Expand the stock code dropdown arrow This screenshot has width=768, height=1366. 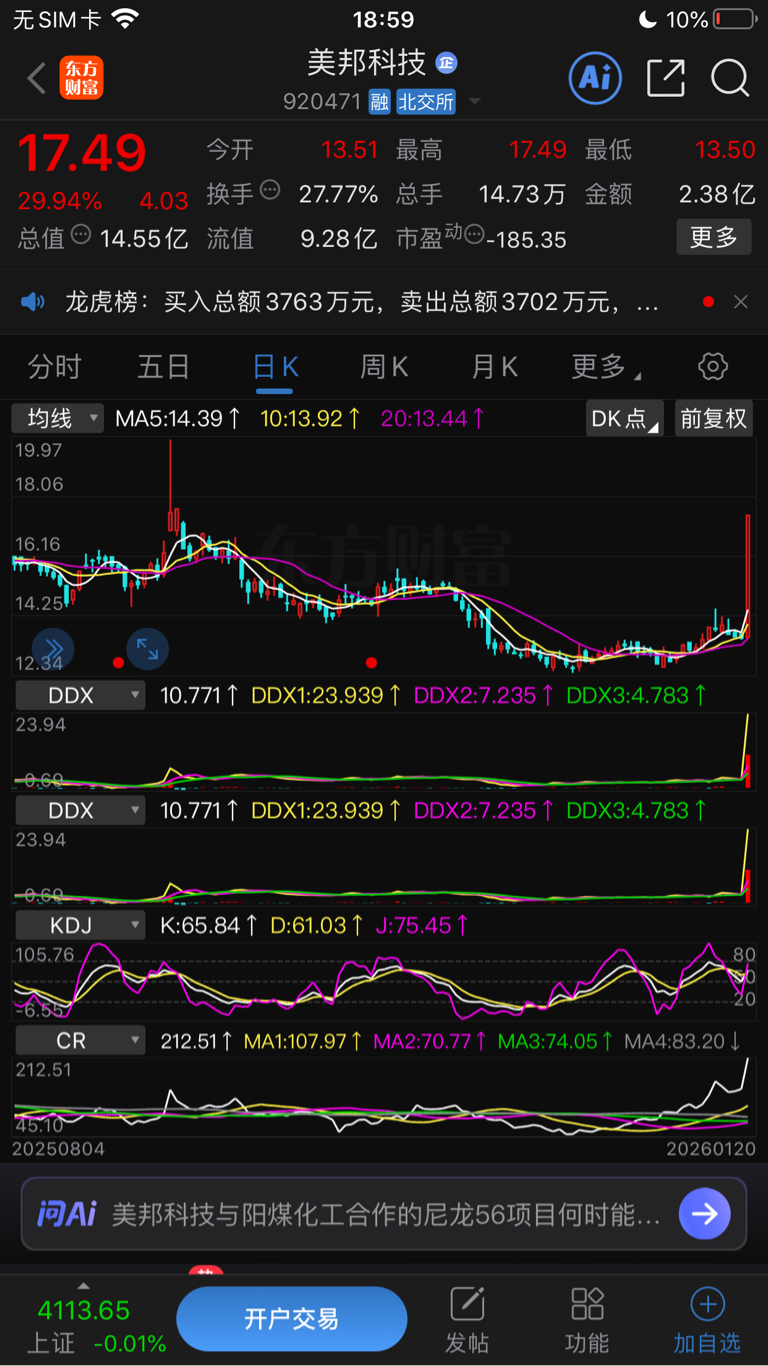click(475, 102)
